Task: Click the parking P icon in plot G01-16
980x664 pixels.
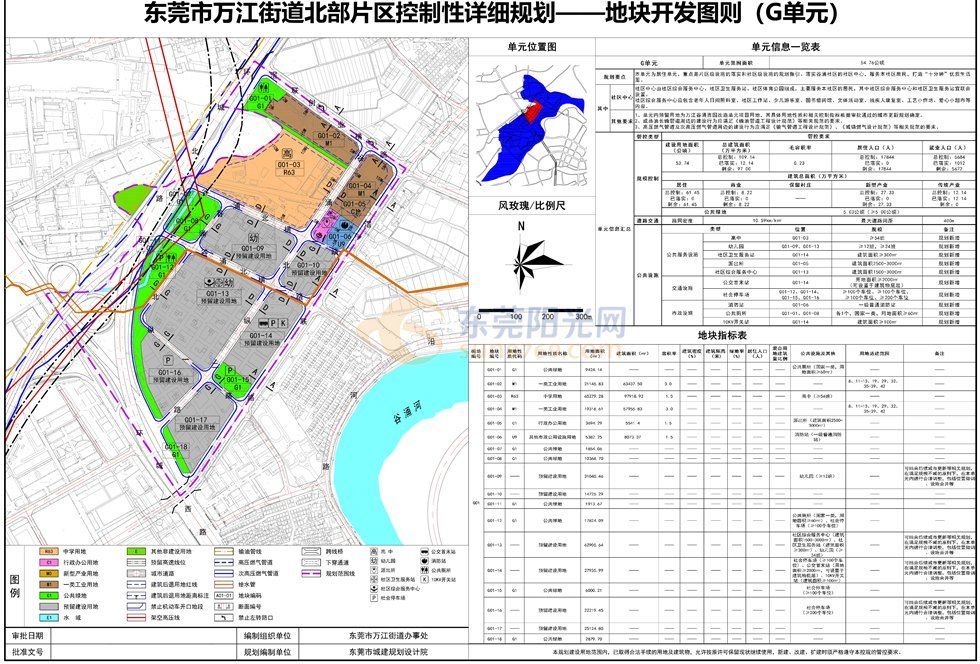Action: pos(168,360)
